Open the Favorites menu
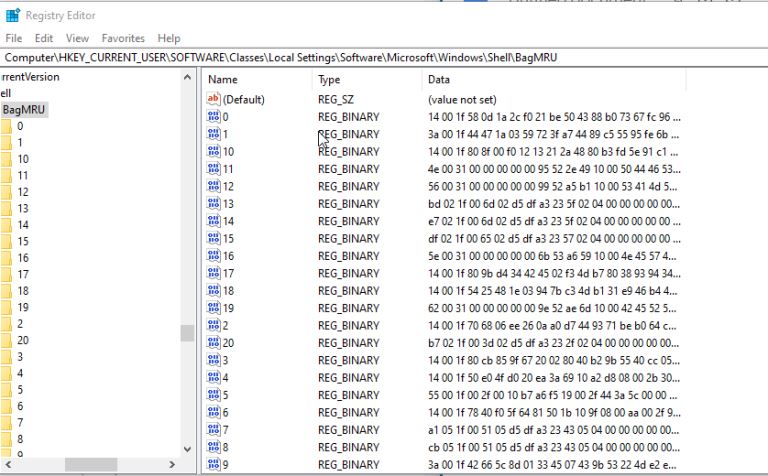The height and width of the screenshot is (476, 768). coord(123,38)
